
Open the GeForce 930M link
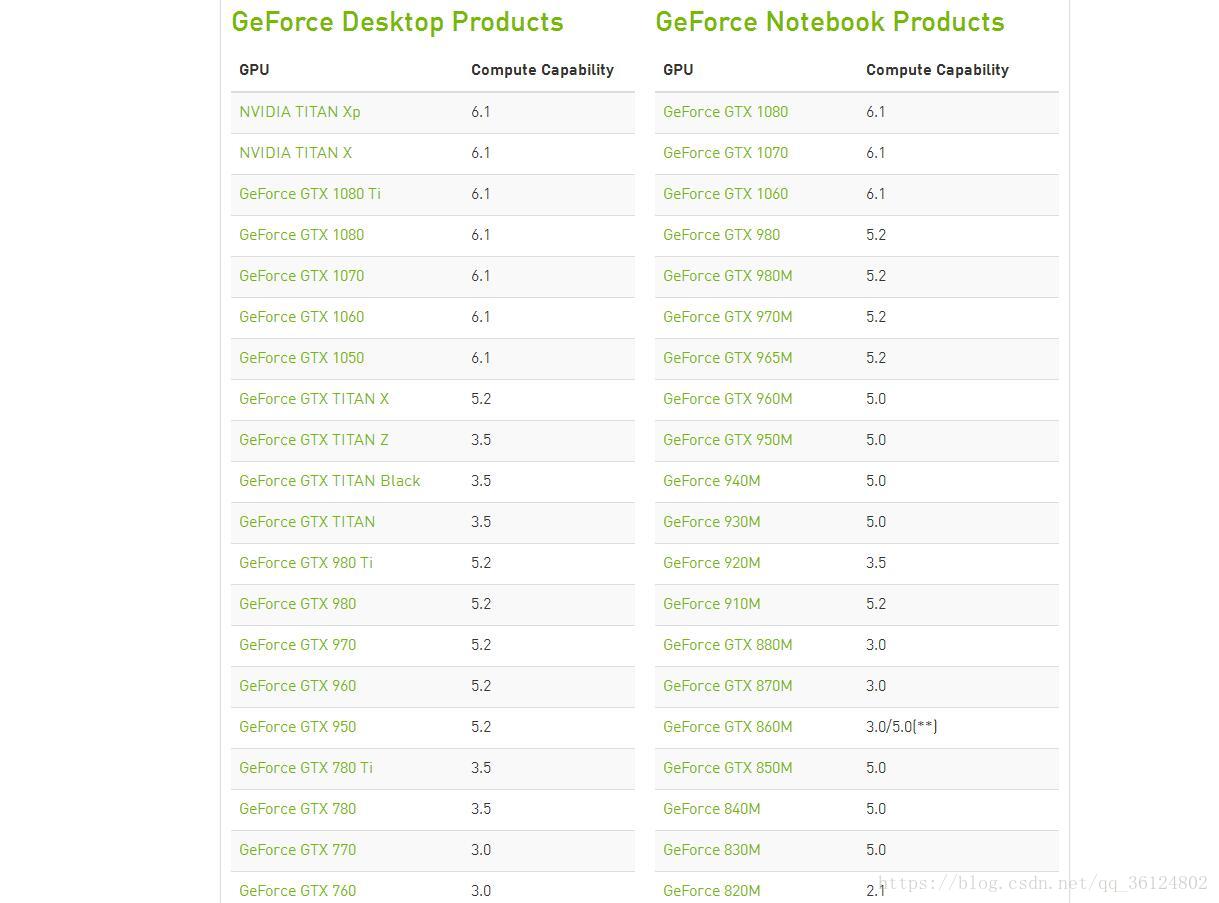711,522
